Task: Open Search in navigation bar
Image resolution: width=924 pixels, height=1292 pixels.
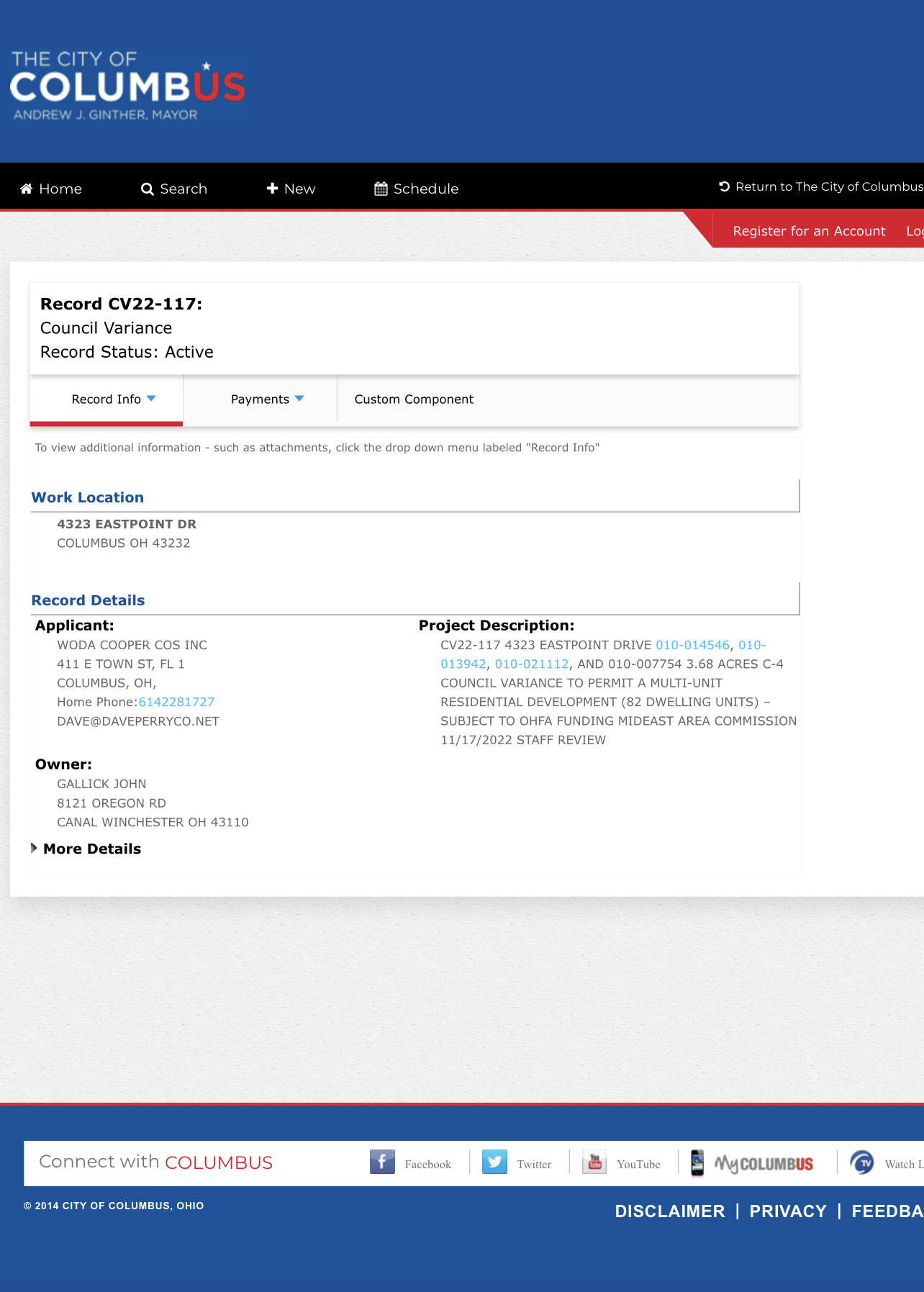Action: [x=174, y=189]
